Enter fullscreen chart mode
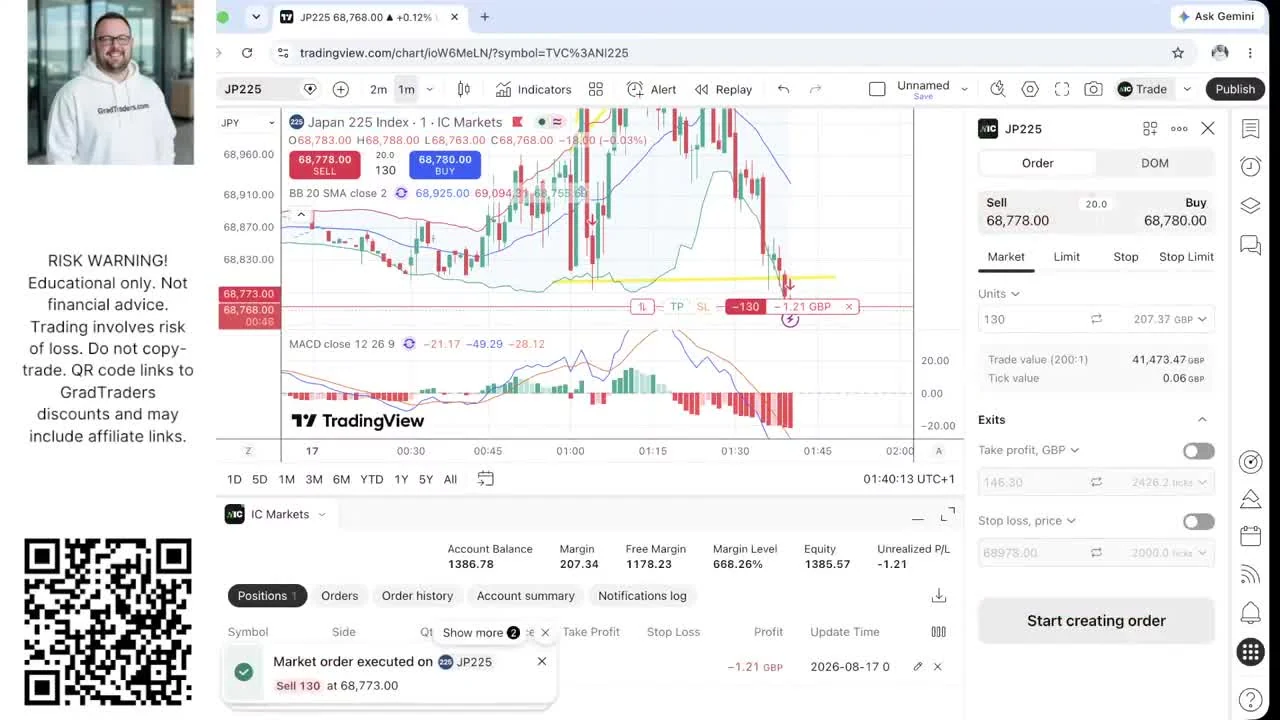 click(x=1062, y=89)
